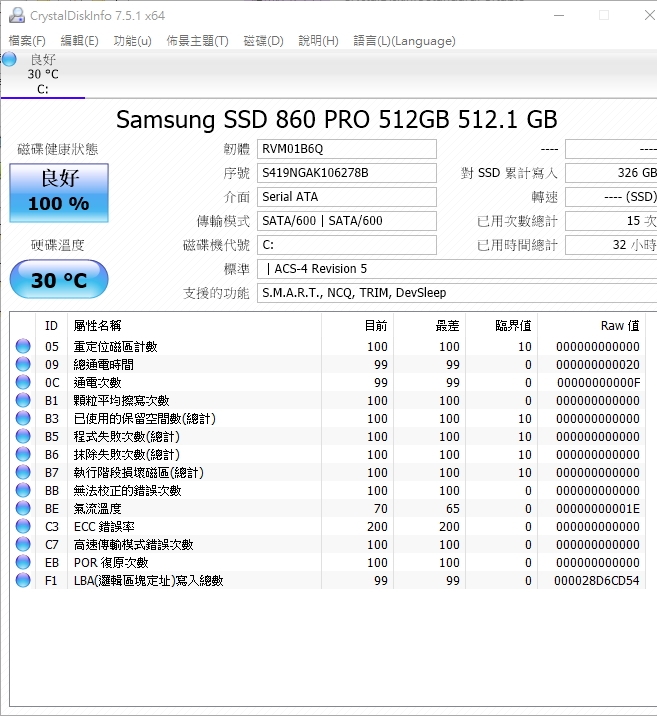The width and height of the screenshot is (657, 716).
Task: Click raw value 00000000001E
Action: (x=598, y=509)
